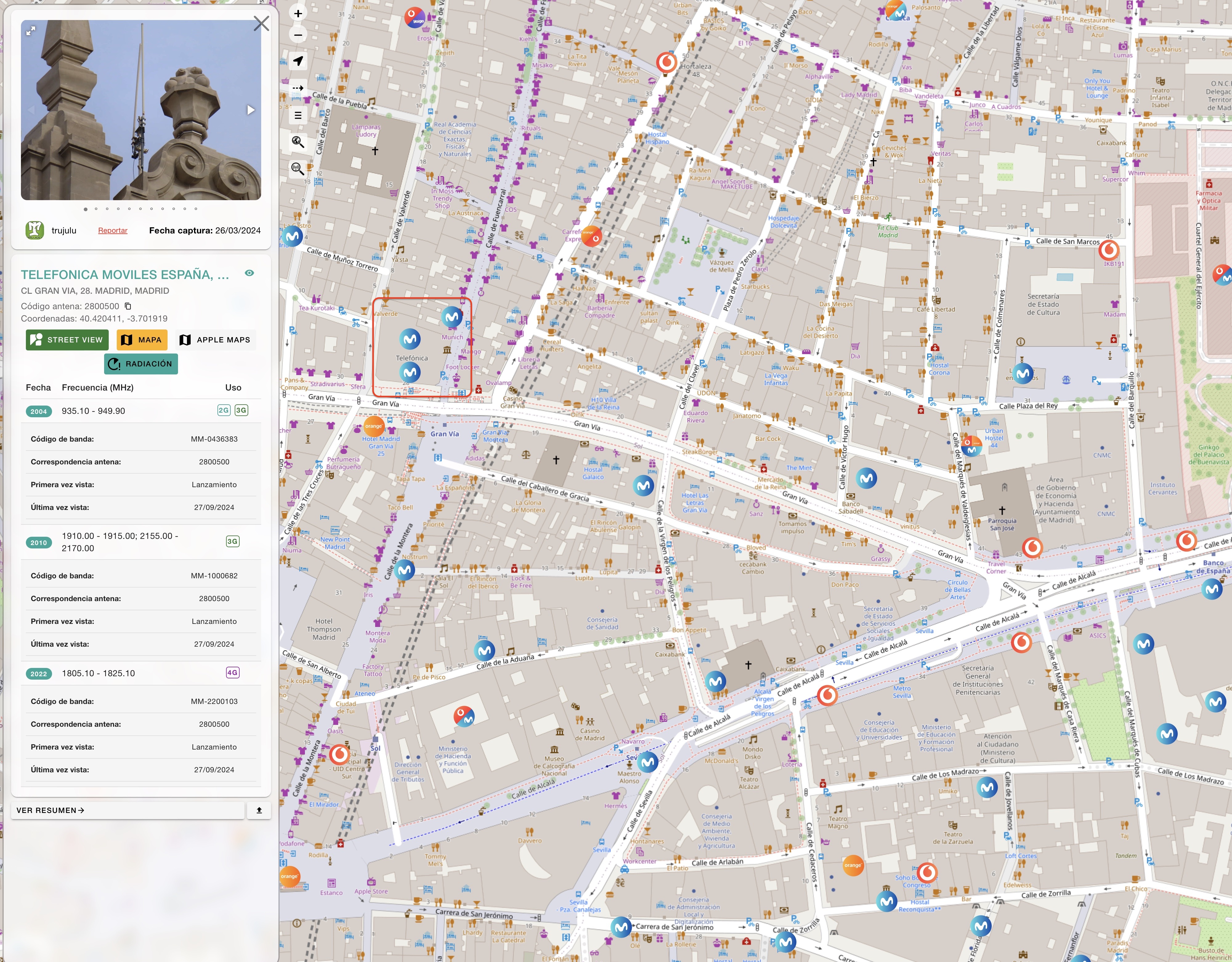The image size is (1232, 962).
Task: Select Vodafone marker near Sol station
Action: (x=339, y=754)
